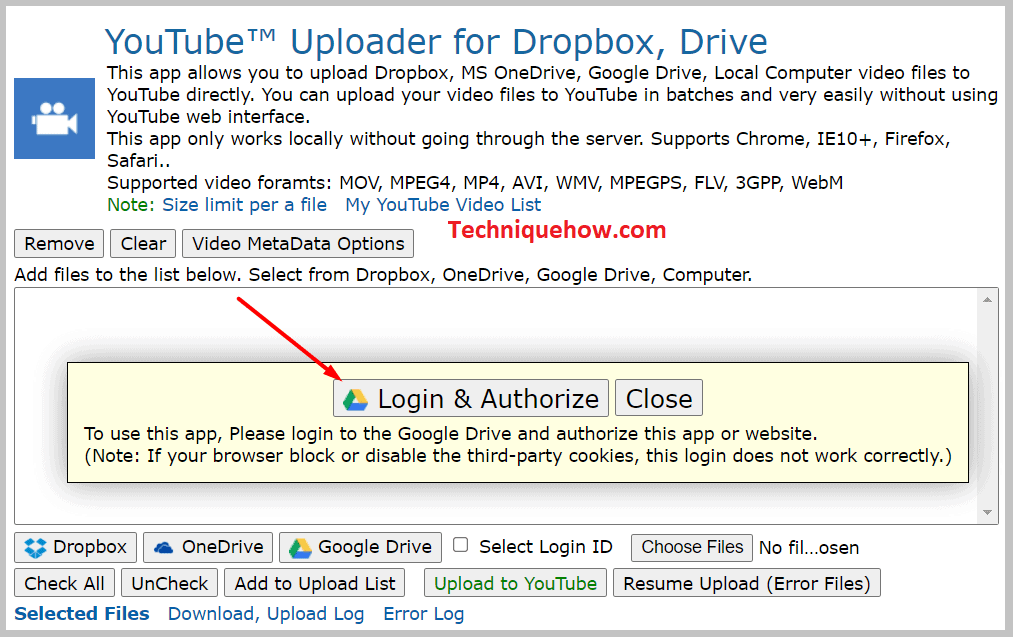This screenshot has height=637, width=1013.
Task: Clear the file list
Action: tap(143, 244)
